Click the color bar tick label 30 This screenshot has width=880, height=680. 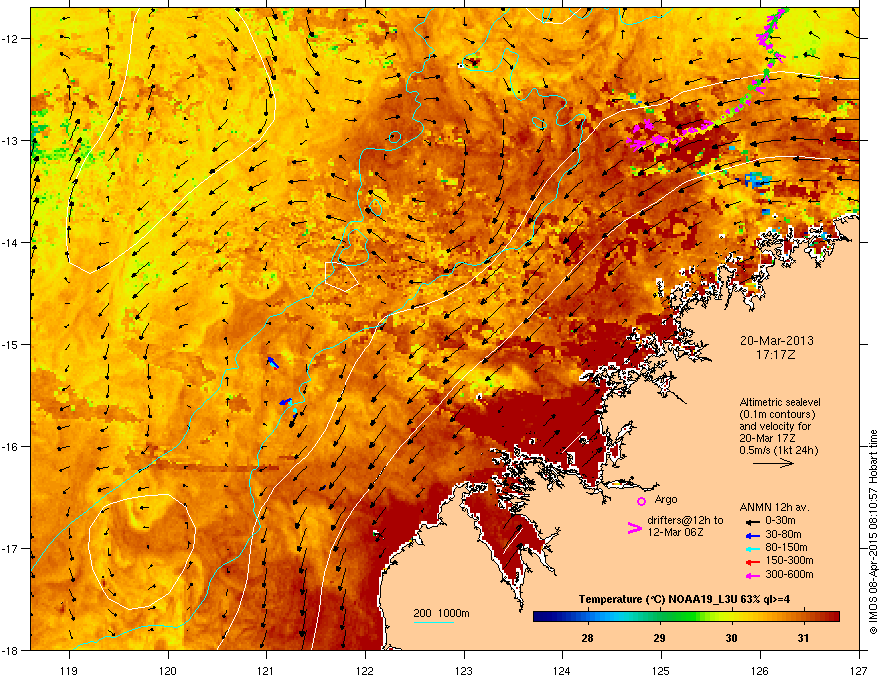pyautogui.click(x=731, y=638)
